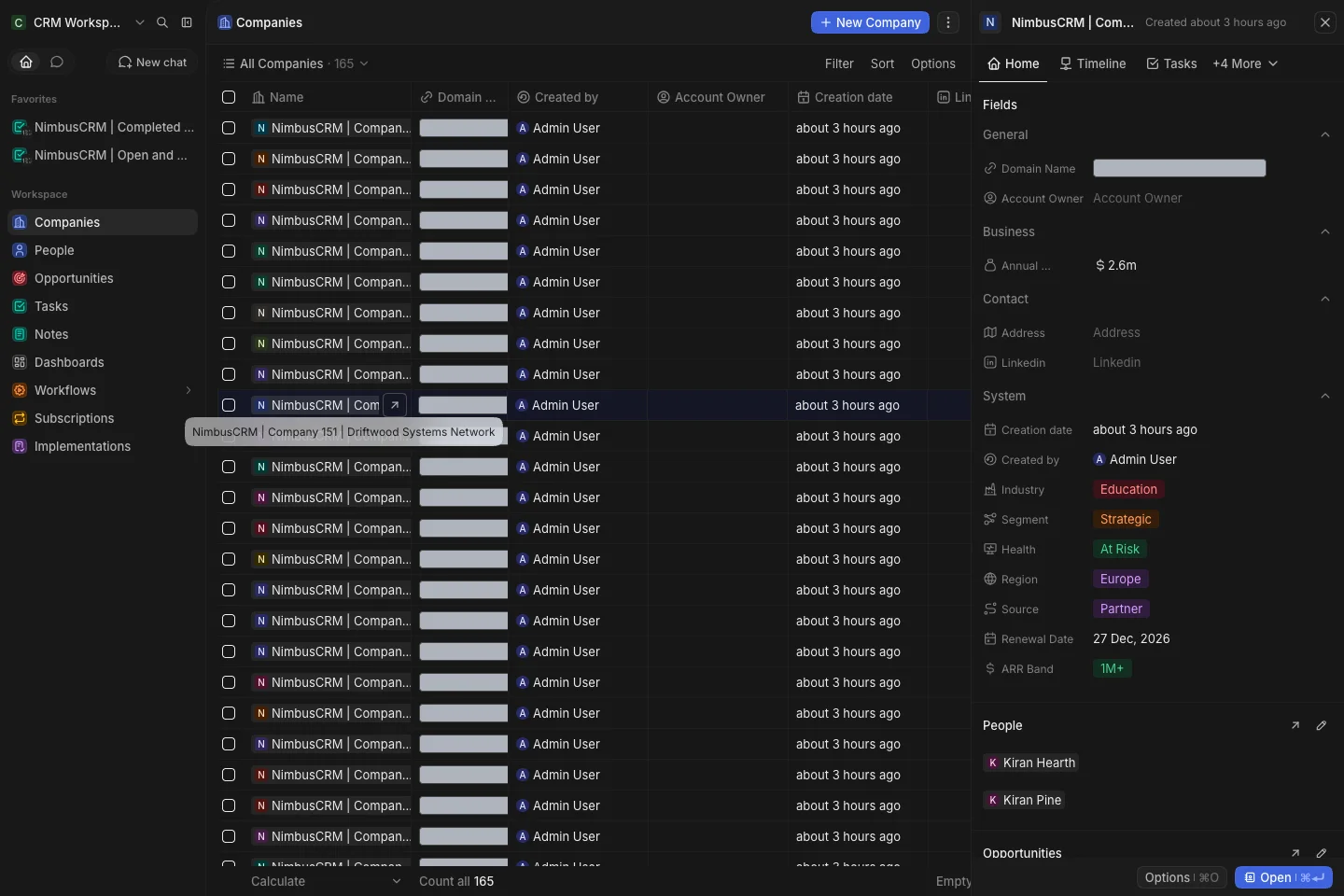The image size is (1344, 896).
Task: Click the Education industry tag
Action: pyautogui.click(x=1128, y=489)
